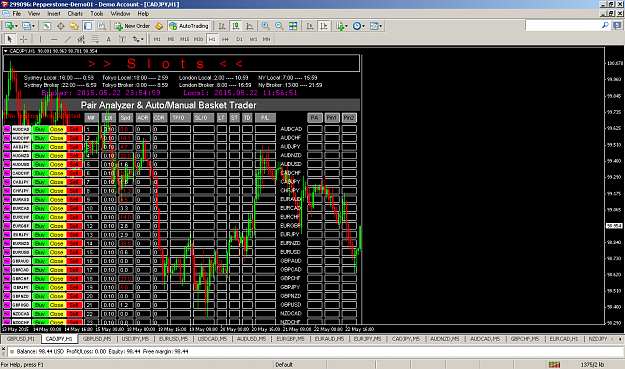
Task: Click the toolbar search input field
Action: coord(563,26)
